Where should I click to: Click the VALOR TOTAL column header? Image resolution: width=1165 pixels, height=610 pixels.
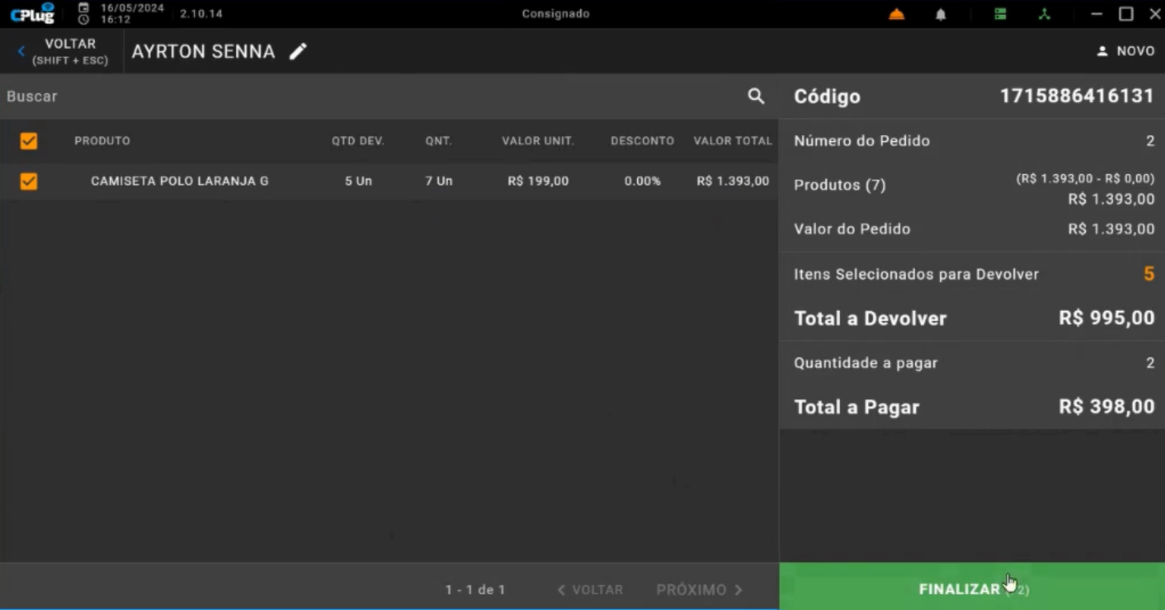pos(732,141)
